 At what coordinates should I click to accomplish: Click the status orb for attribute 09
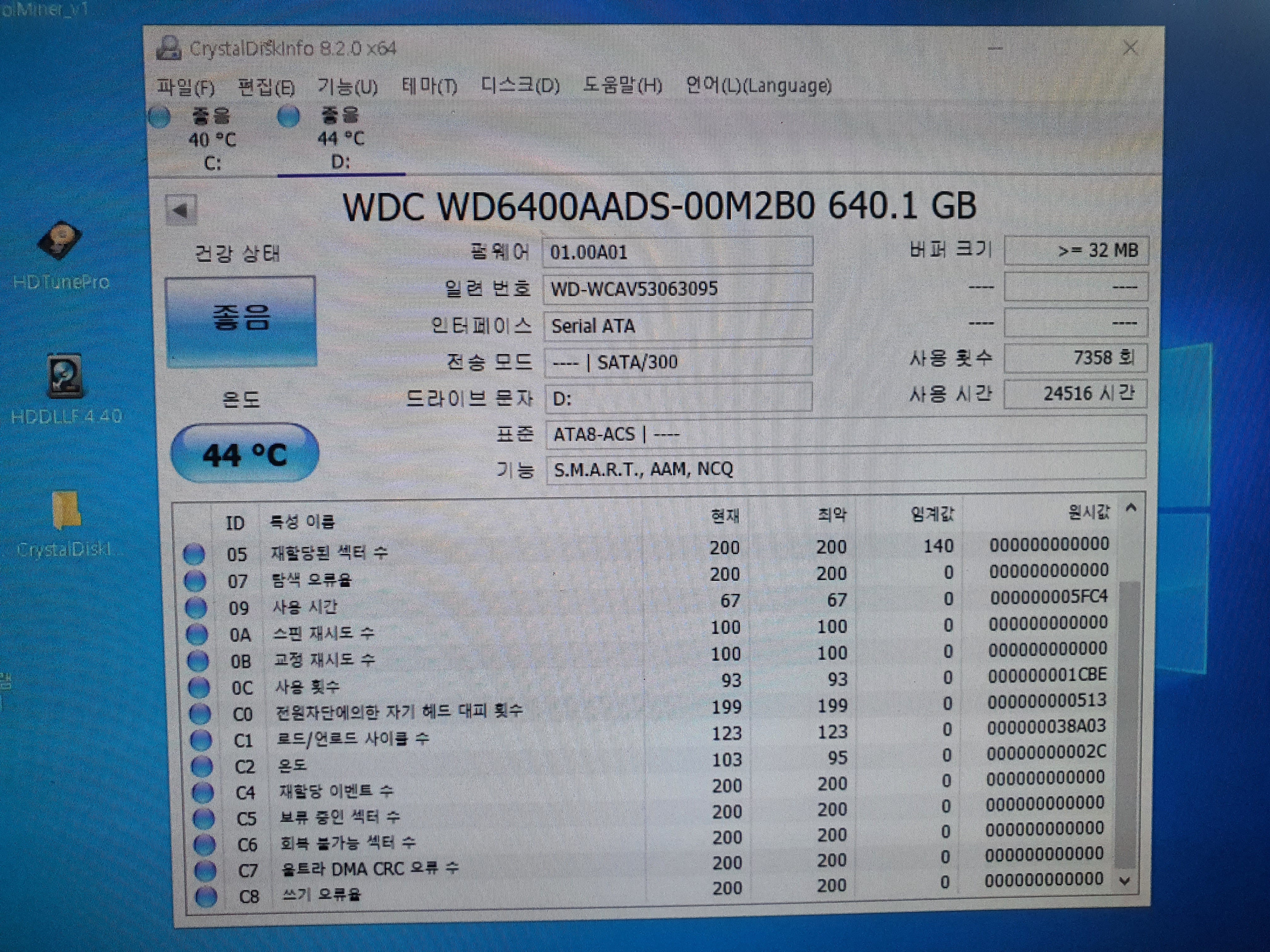[x=196, y=607]
